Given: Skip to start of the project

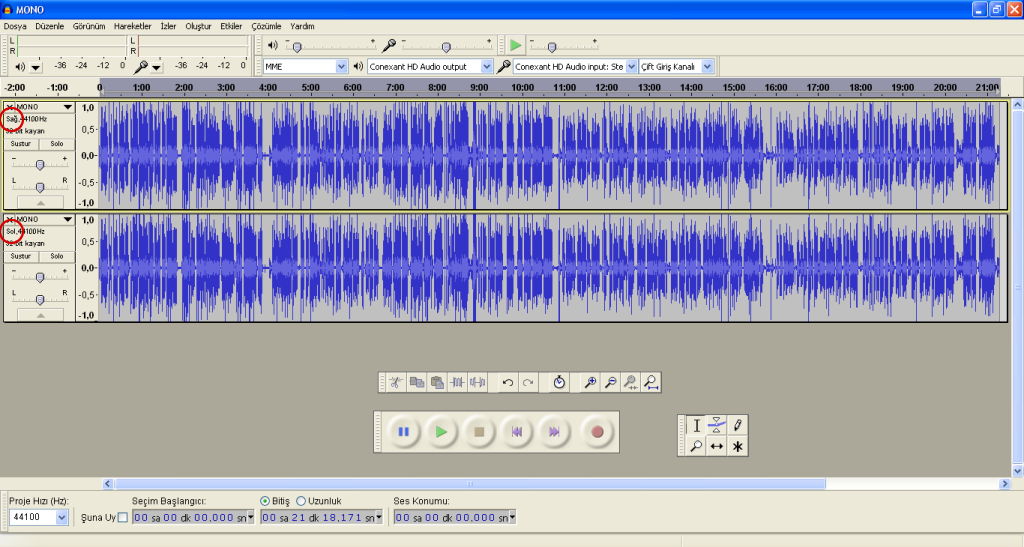Looking at the screenshot, I should (x=517, y=431).
